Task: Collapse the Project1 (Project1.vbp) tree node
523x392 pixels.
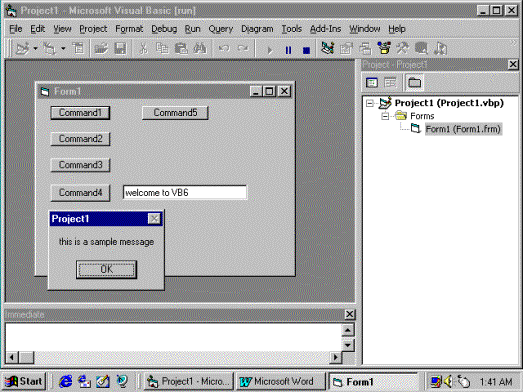Action: pos(370,103)
